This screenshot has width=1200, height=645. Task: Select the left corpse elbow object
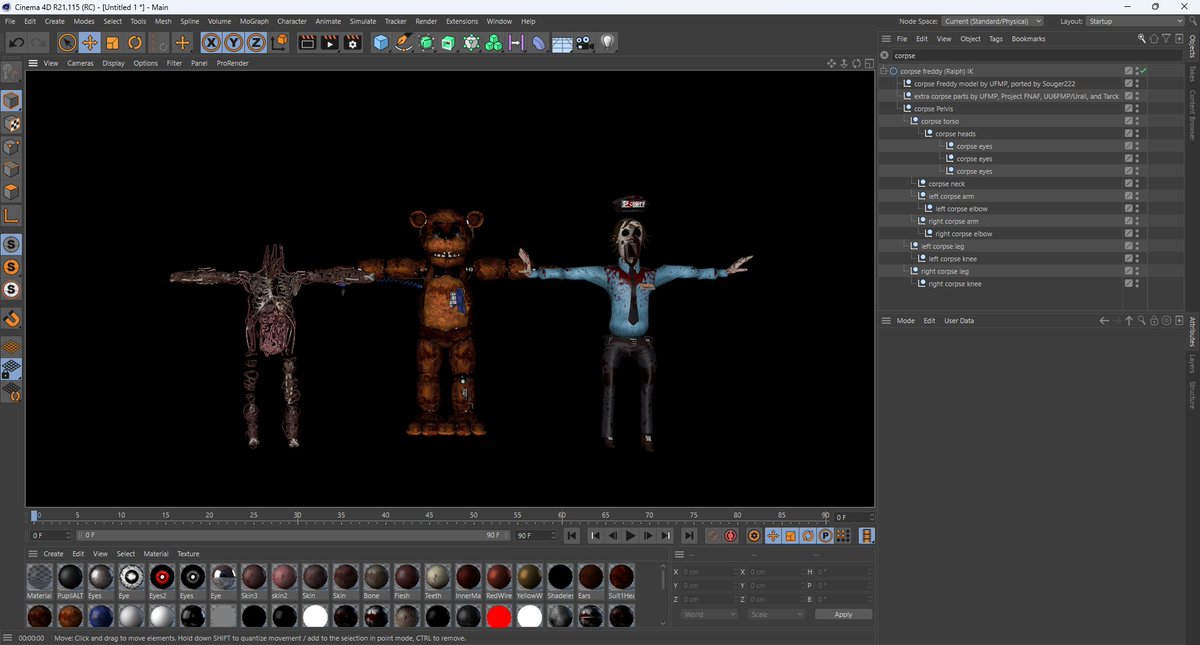pyautogui.click(x=961, y=209)
